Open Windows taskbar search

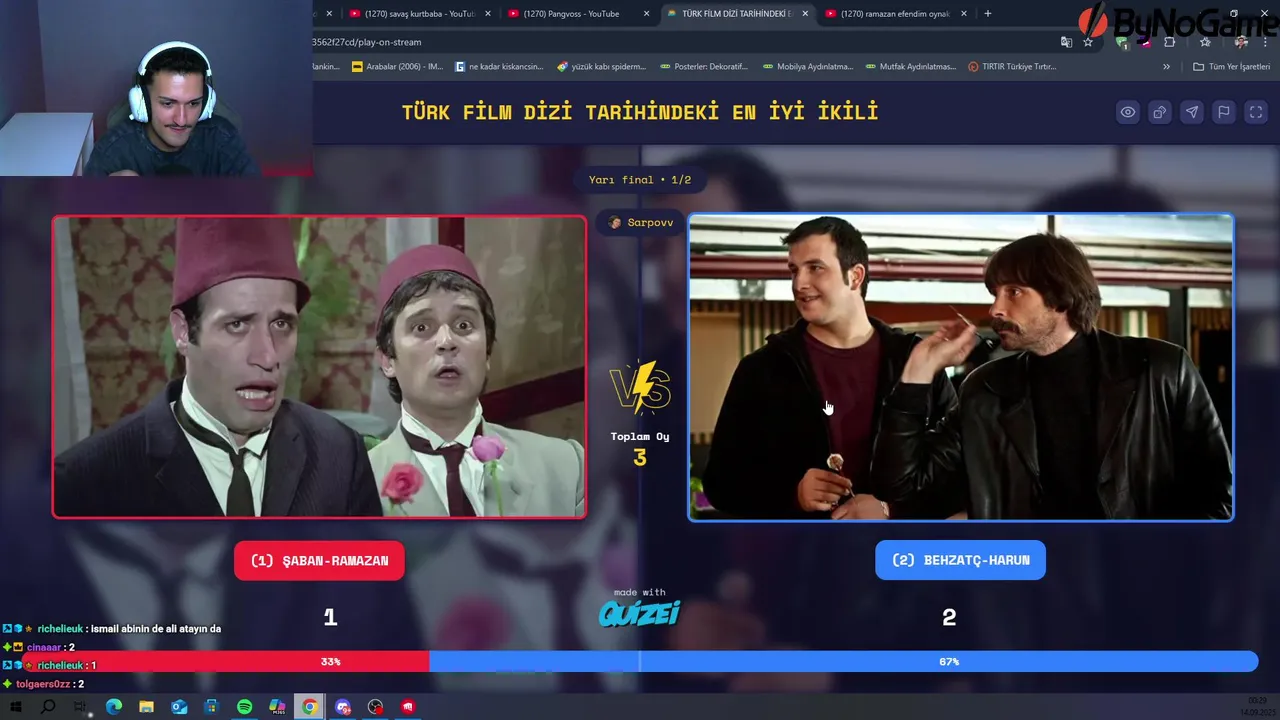point(48,707)
